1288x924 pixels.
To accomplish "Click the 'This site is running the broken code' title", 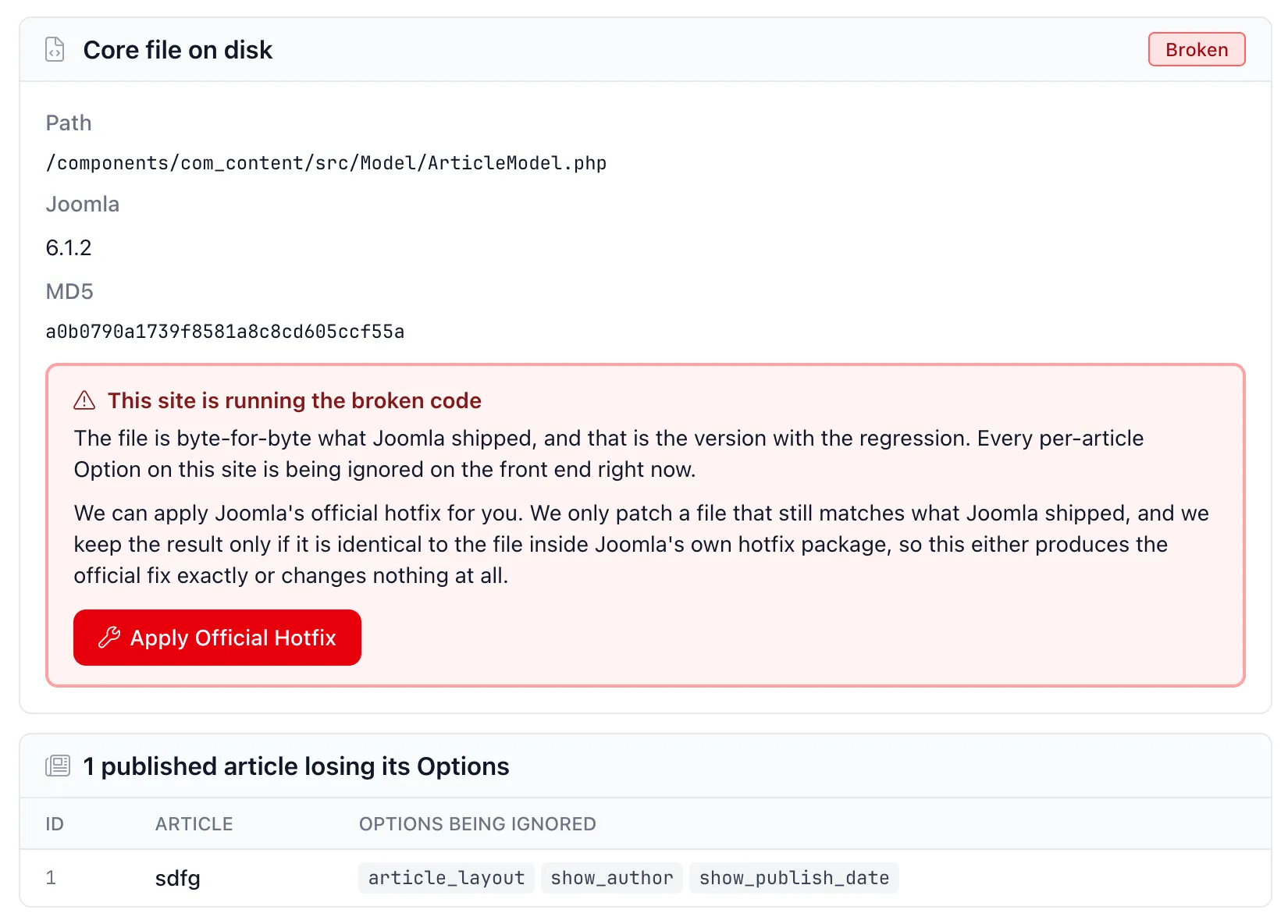I will [294, 400].
